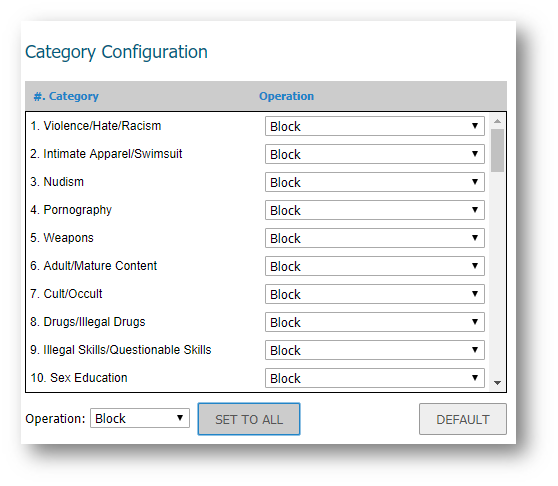
Task: Click the scrollbar up arrow
Action: (x=498, y=121)
